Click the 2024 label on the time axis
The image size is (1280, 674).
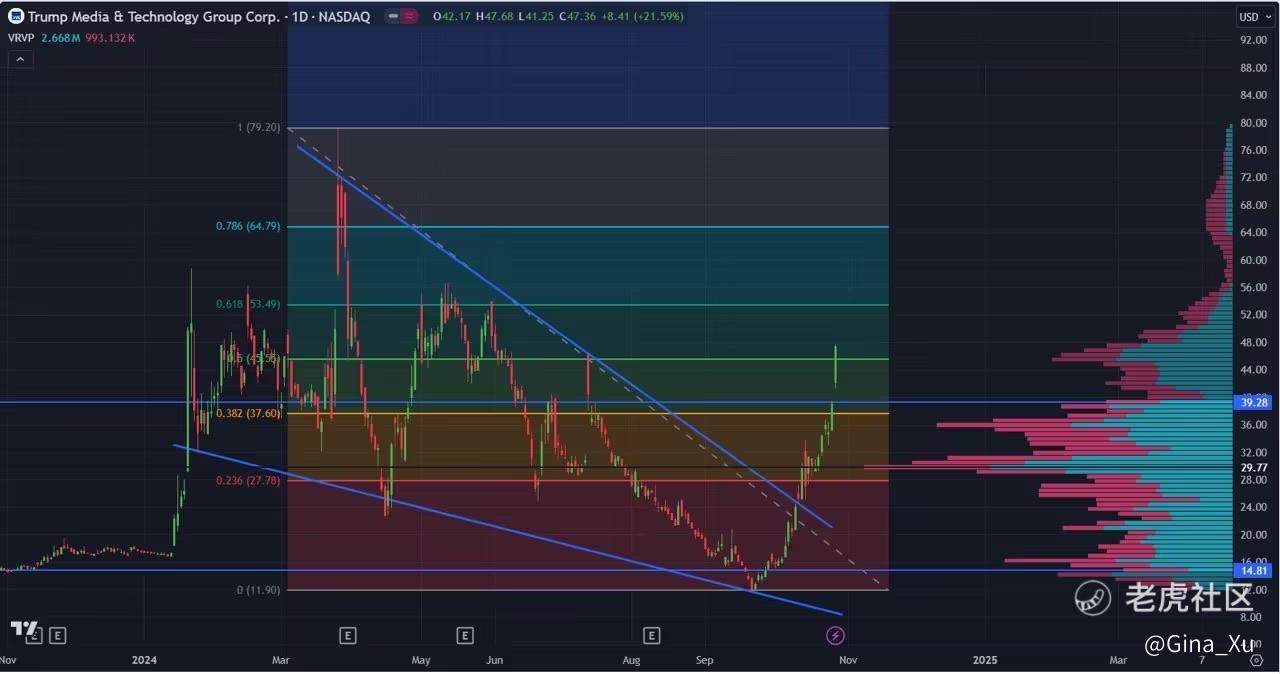[x=145, y=660]
